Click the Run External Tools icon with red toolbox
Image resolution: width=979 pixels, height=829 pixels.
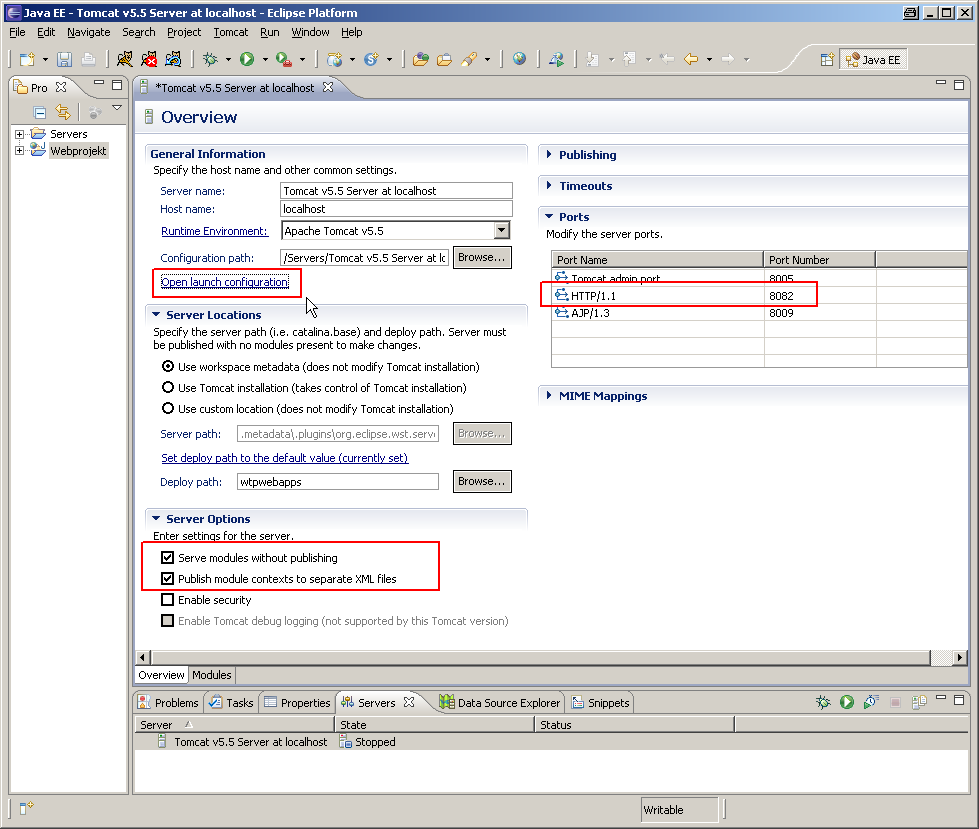(284, 59)
